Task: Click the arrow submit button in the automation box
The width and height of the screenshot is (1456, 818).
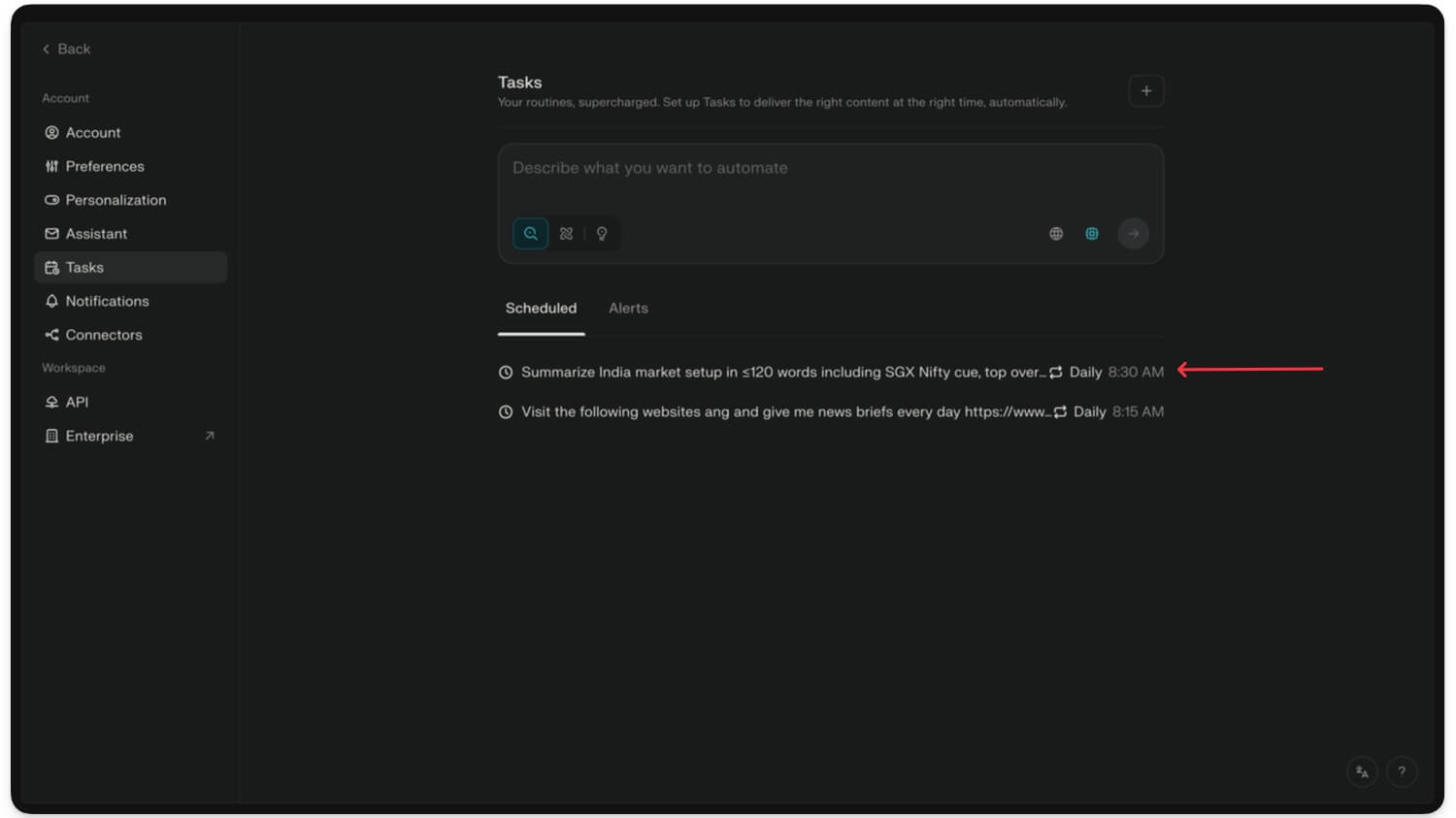Action: pos(1133,233)
